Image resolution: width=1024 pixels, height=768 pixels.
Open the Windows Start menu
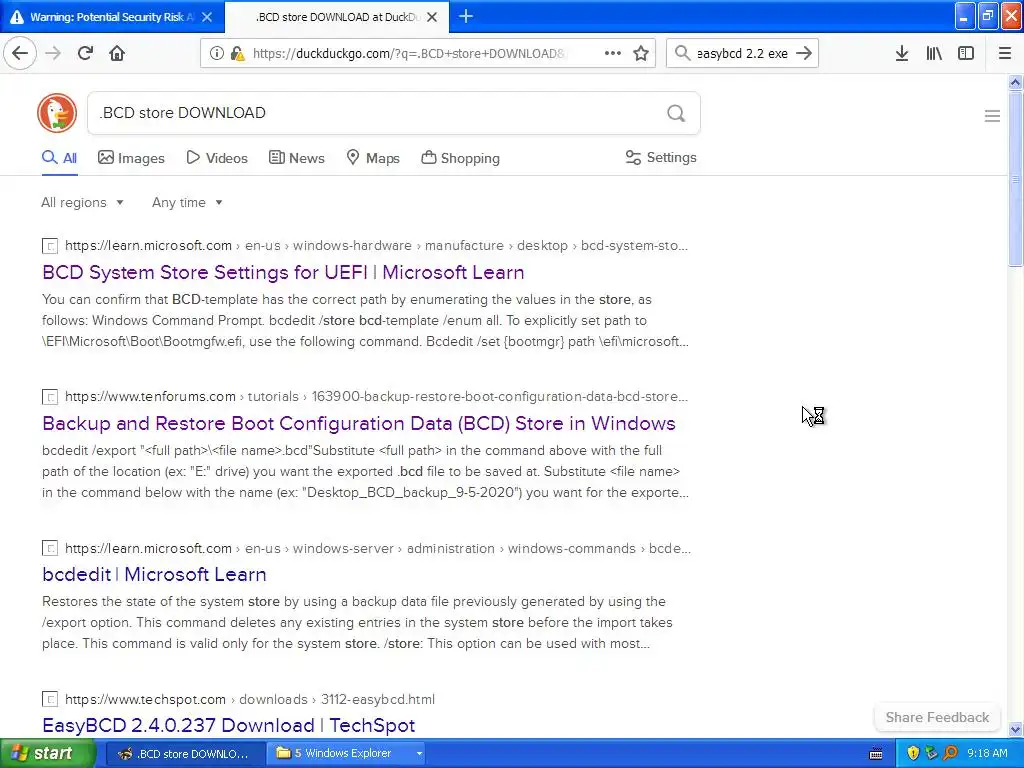point(47,754)
